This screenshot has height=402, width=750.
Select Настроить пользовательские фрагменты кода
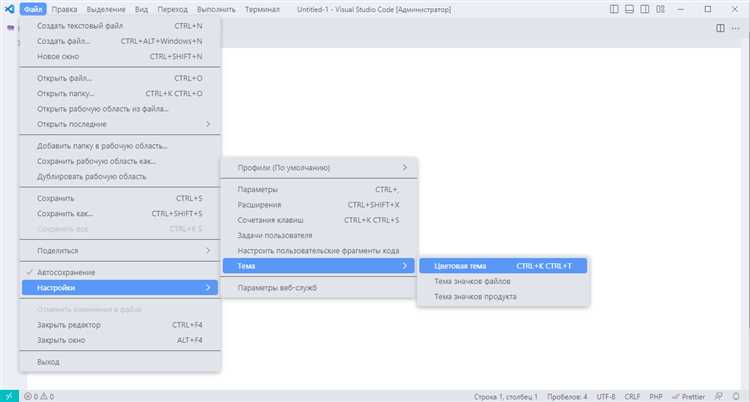point(319,251)
